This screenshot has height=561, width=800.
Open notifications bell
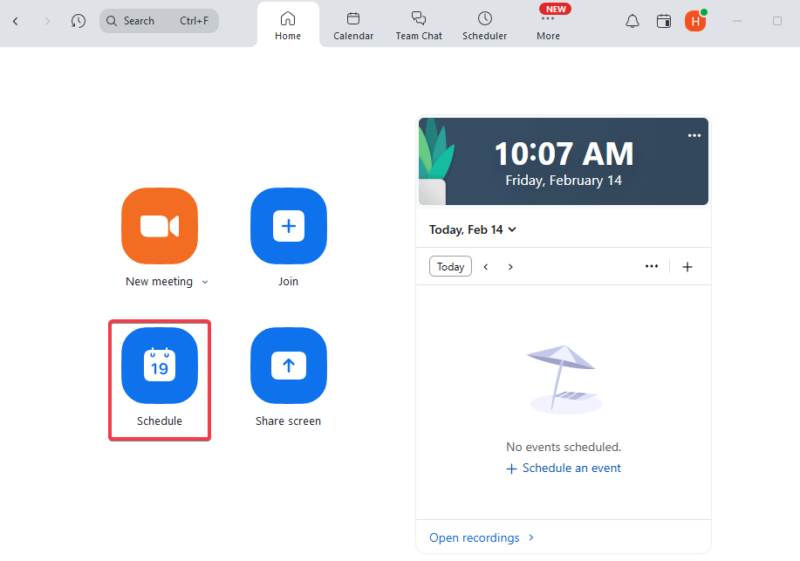tap(632, 21)
